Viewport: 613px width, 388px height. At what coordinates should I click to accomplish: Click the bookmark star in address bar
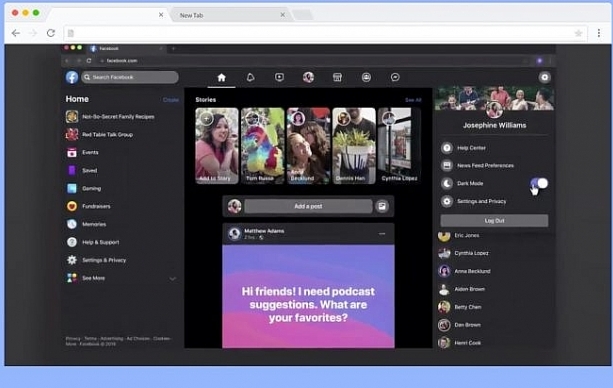[579, 33]
